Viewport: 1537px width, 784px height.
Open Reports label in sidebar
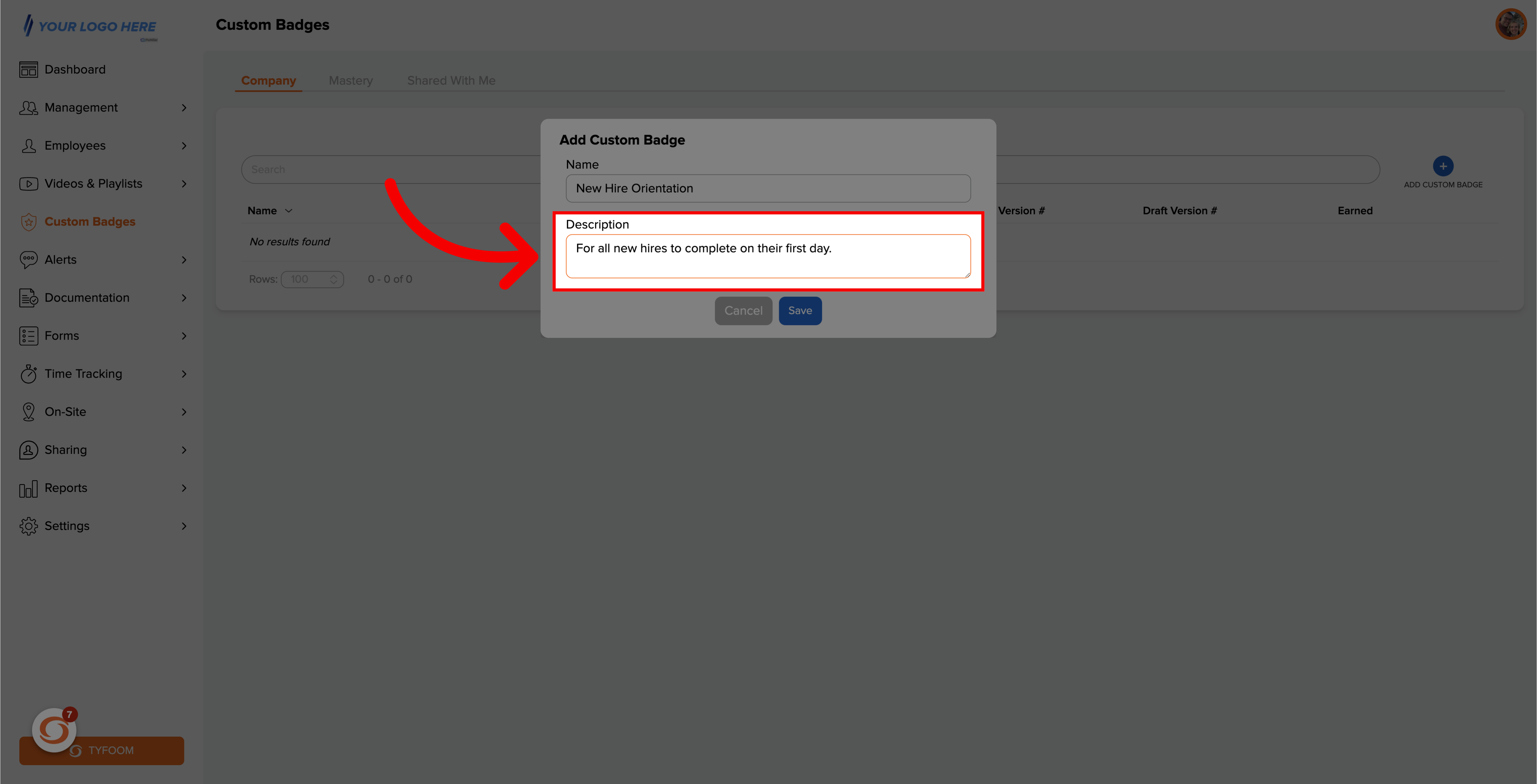(x=66, y=488)
